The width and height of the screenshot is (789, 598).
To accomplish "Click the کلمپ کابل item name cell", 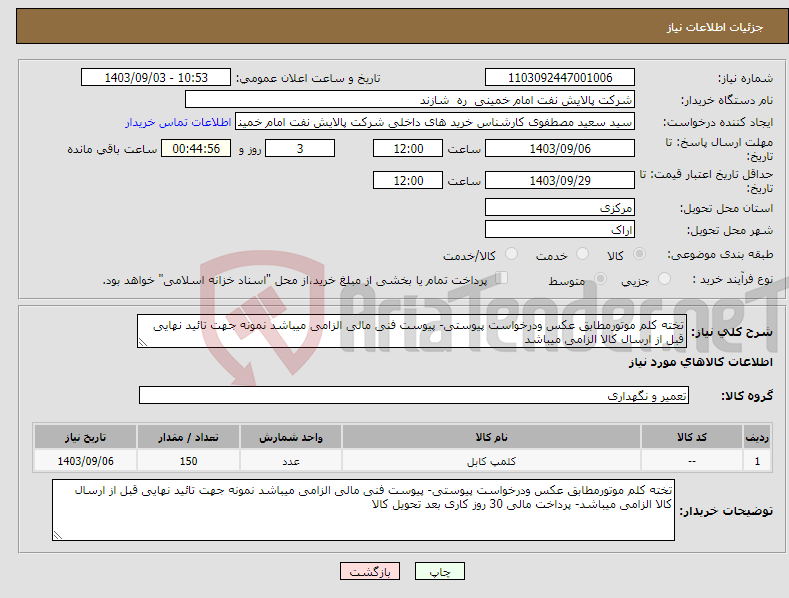I will point(491,461).
